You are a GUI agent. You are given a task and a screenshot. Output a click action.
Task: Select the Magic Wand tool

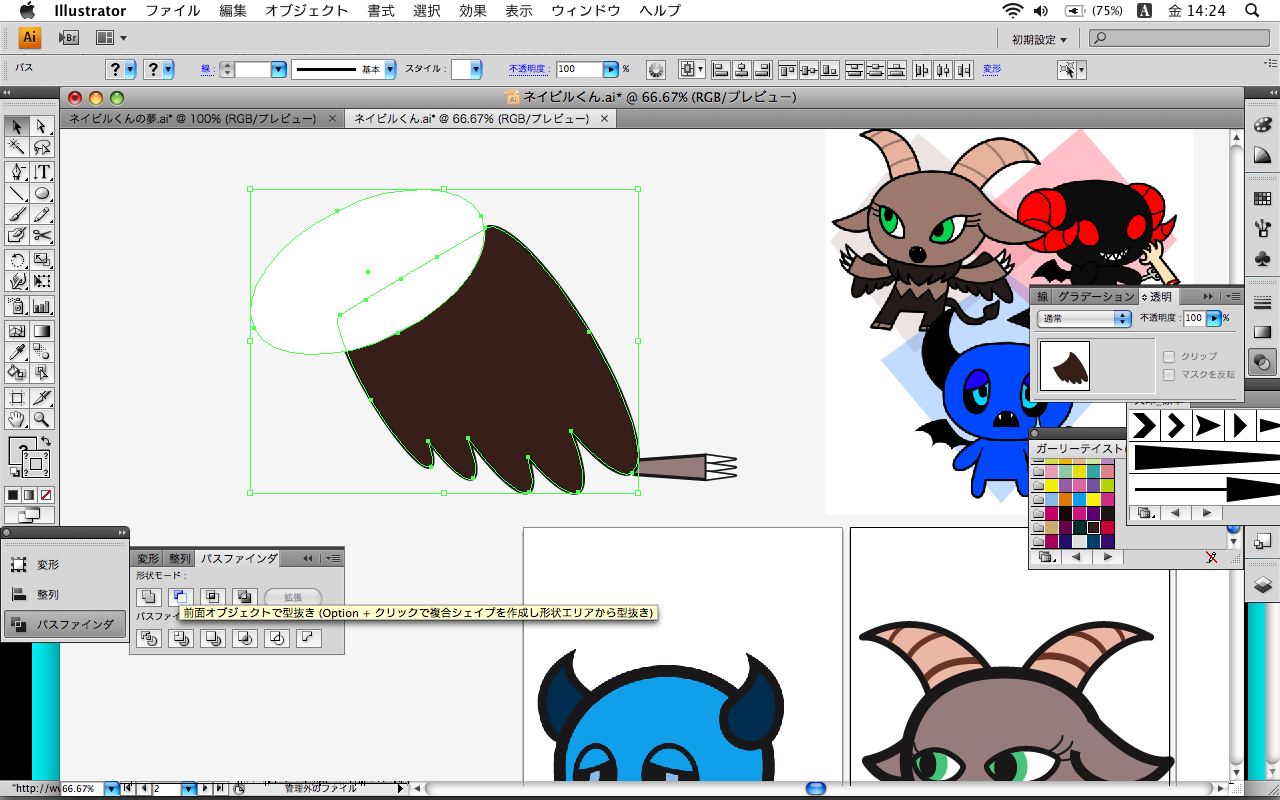click(17, 148)
